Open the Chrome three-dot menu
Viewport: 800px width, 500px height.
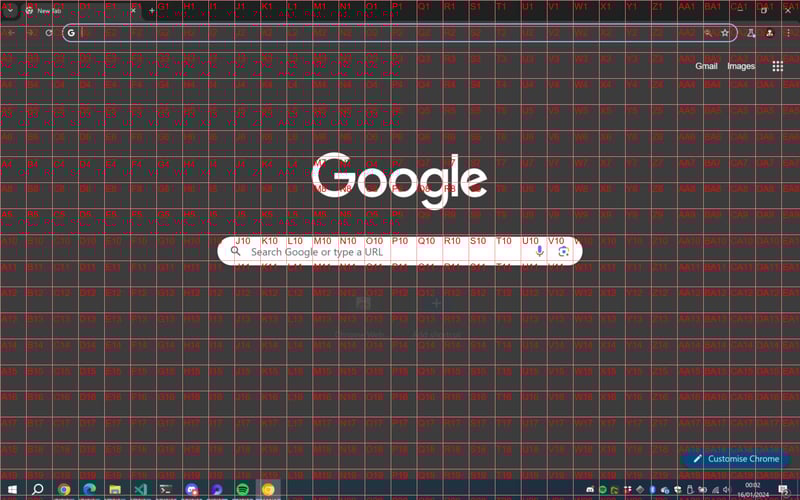[x=788, y=33]
